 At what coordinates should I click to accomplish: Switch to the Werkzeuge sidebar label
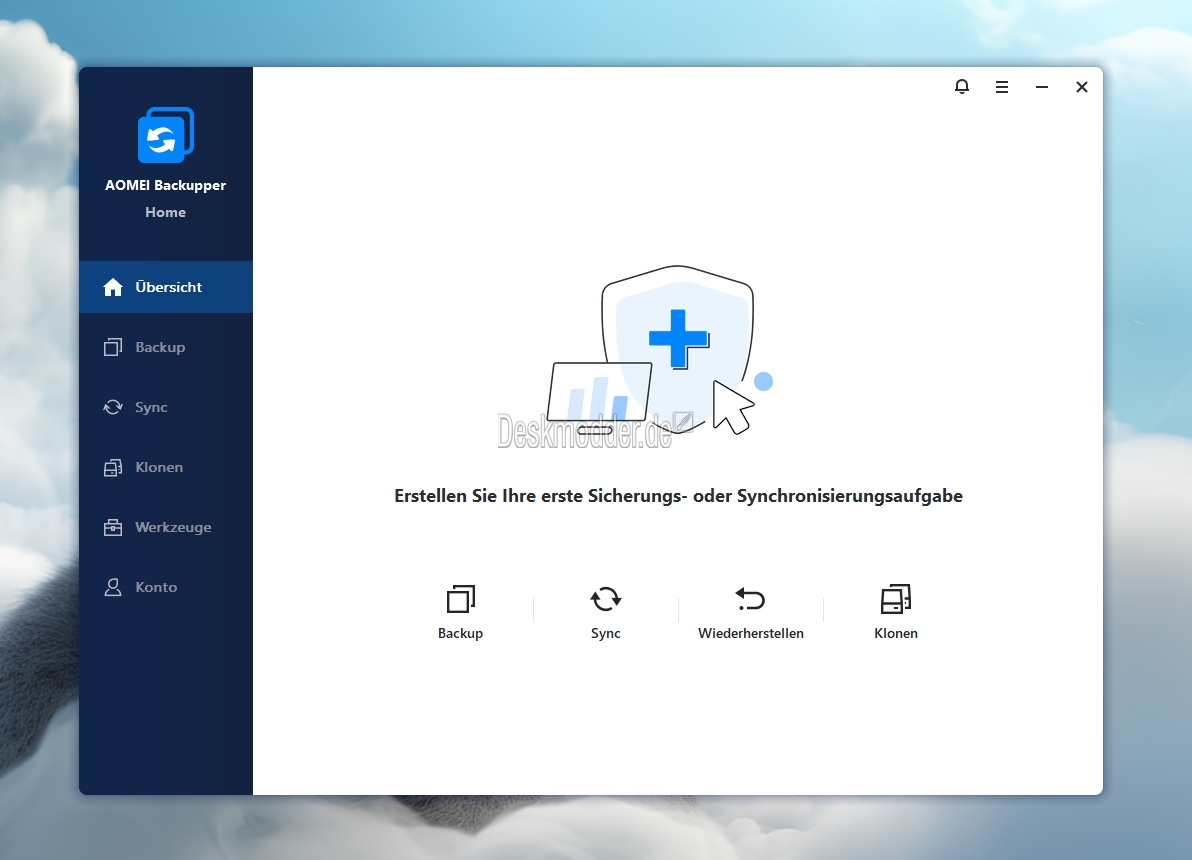173,528
